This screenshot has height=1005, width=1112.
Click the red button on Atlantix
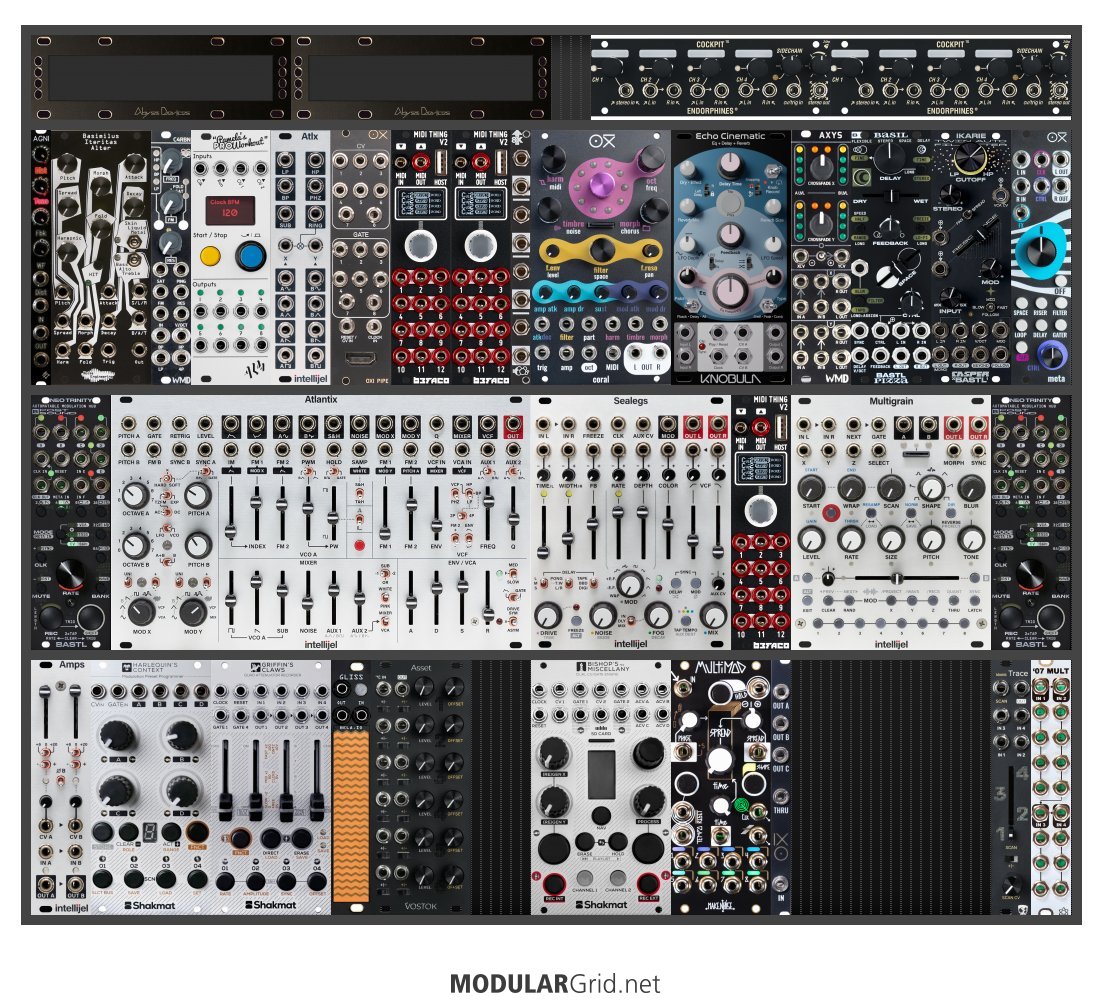click(x=360, y=545)
